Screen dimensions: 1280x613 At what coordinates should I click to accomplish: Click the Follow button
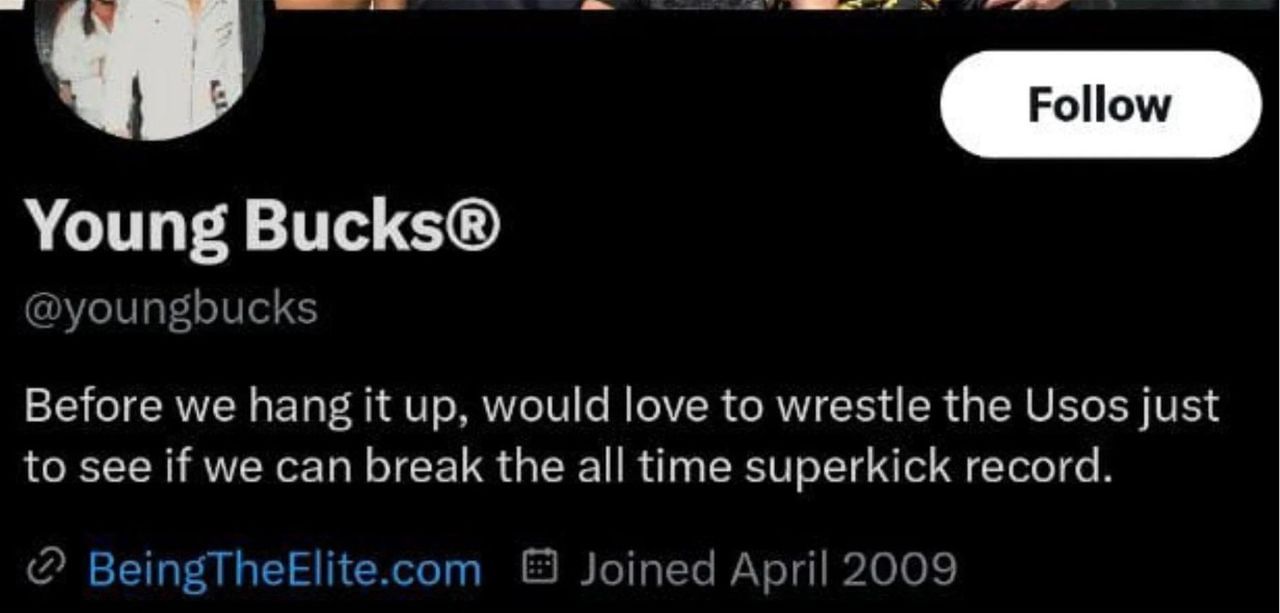(x=1100, y=105)
